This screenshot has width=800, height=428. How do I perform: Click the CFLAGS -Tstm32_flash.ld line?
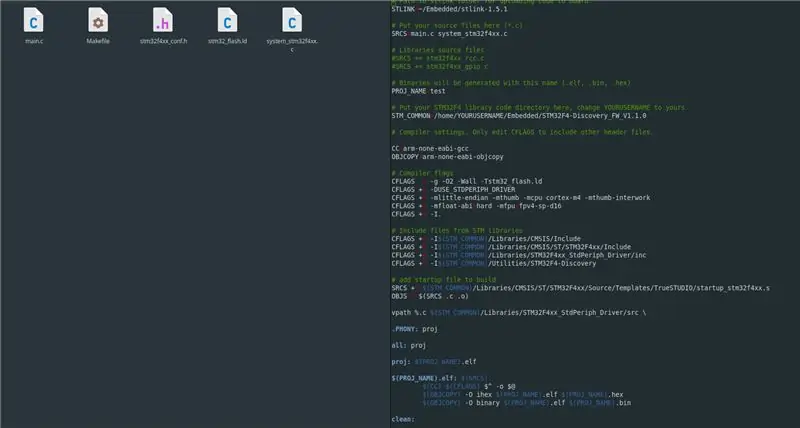467,181
